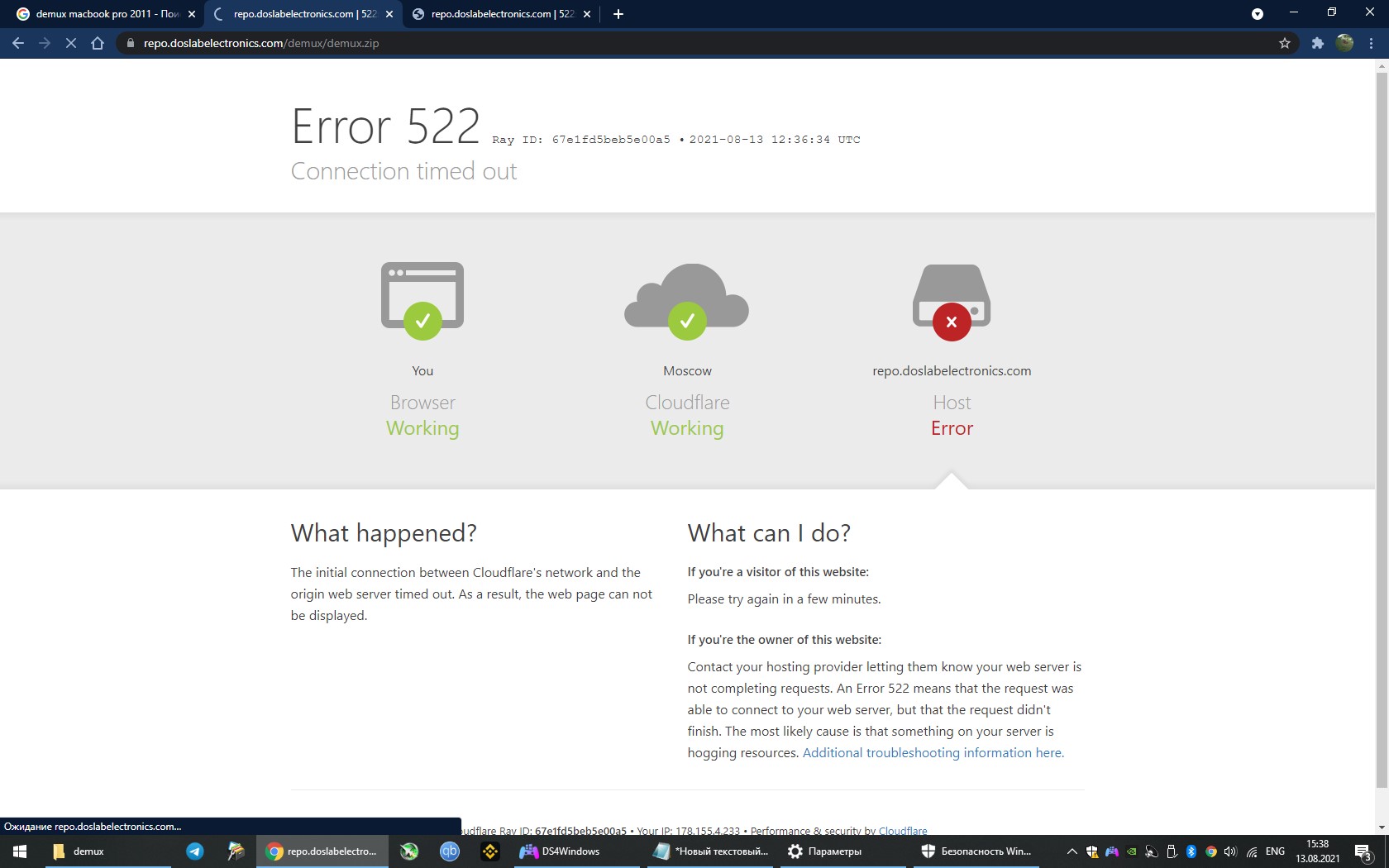Open the DS4Windows gamepad tray icon
The width and height of the screenshot is (1389, 868).
pos(1112,851)
